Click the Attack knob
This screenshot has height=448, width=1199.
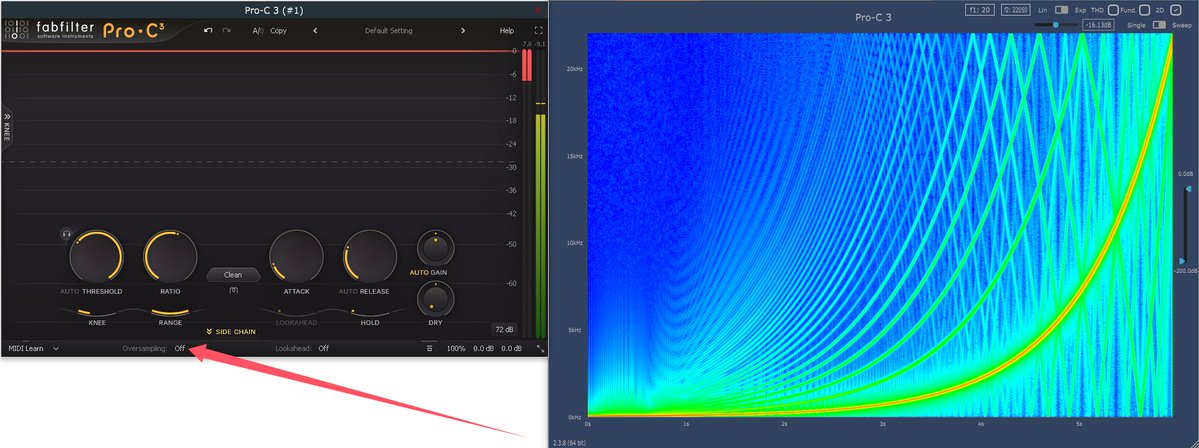coord(297,257)
